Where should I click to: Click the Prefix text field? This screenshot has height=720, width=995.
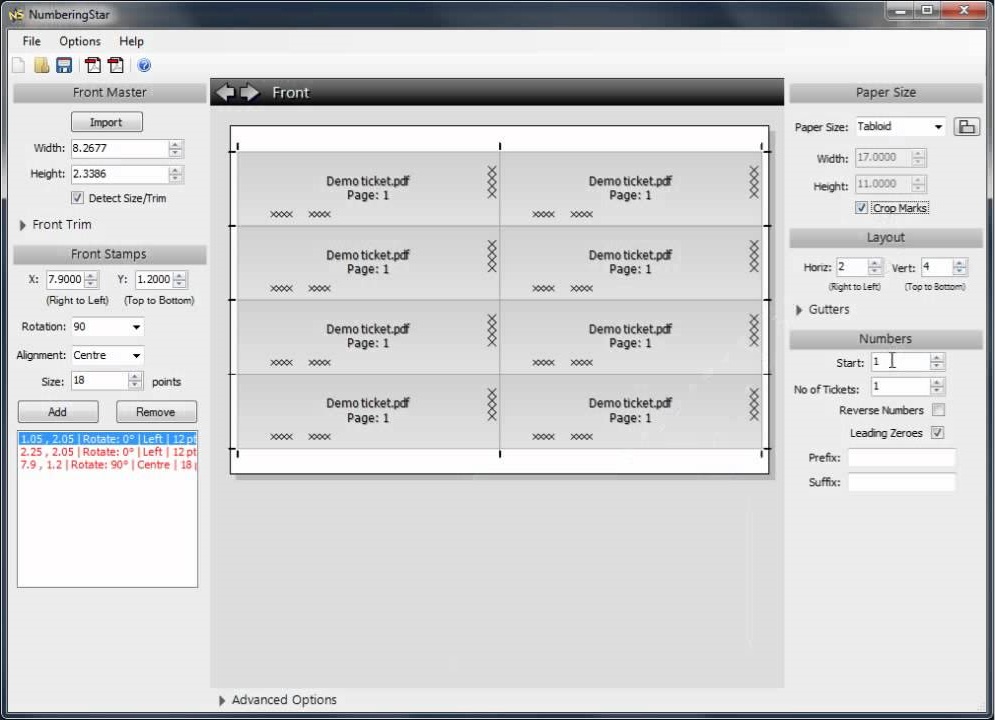click(x=901, y=458)
